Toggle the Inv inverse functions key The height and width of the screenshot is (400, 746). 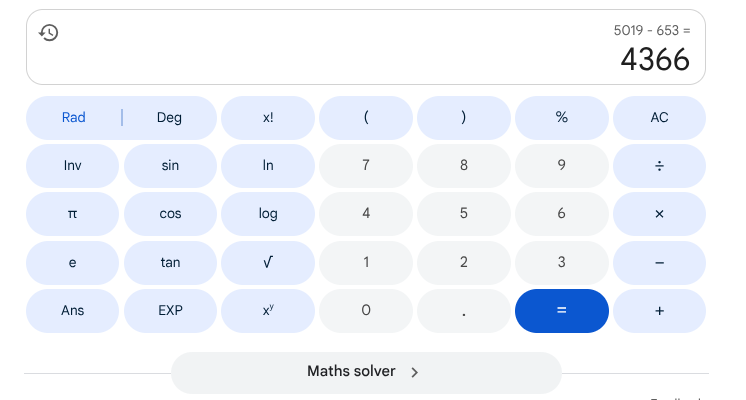pos(72,165)
